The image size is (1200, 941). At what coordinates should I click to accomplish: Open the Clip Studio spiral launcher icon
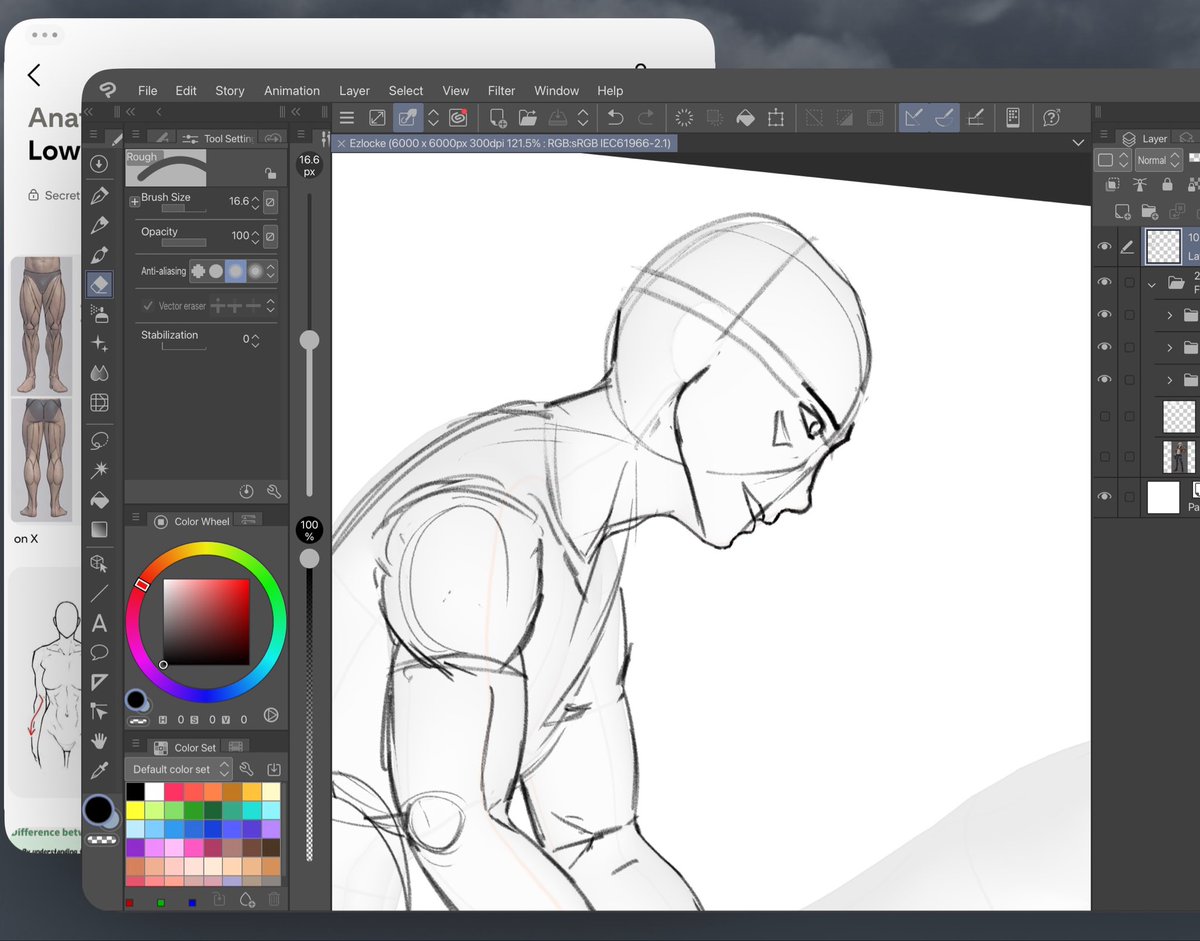click(459, 118)
